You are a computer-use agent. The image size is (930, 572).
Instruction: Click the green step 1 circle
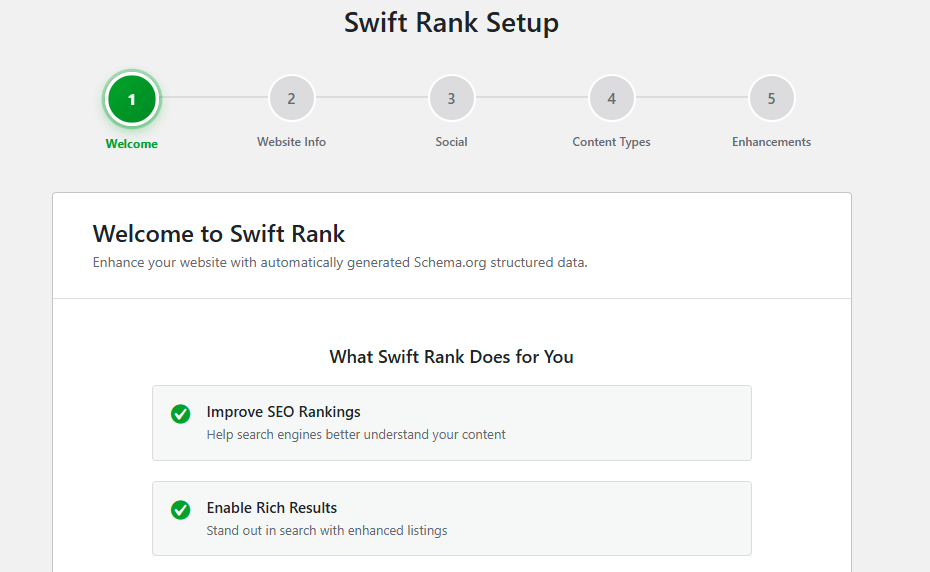pyautogui.click(x=132, y=99)
